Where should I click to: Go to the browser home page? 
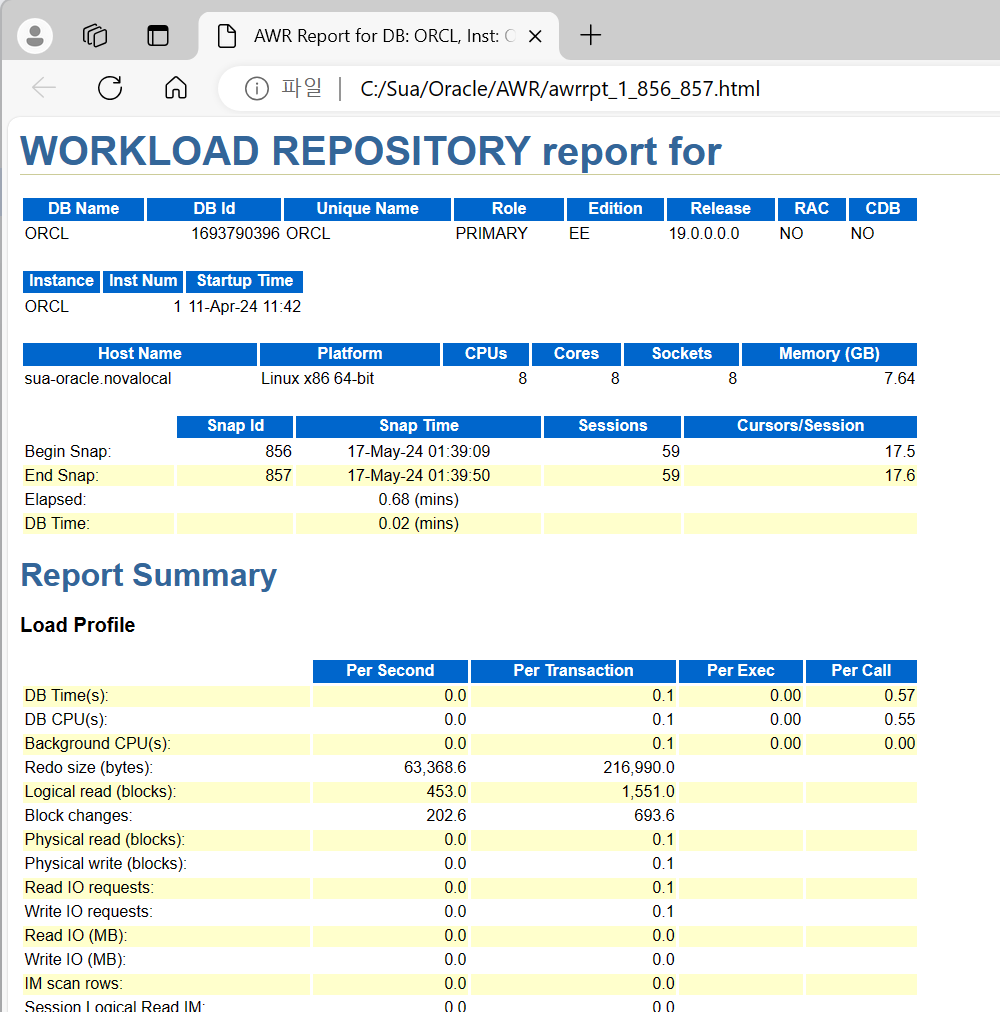tap(176, 88)
